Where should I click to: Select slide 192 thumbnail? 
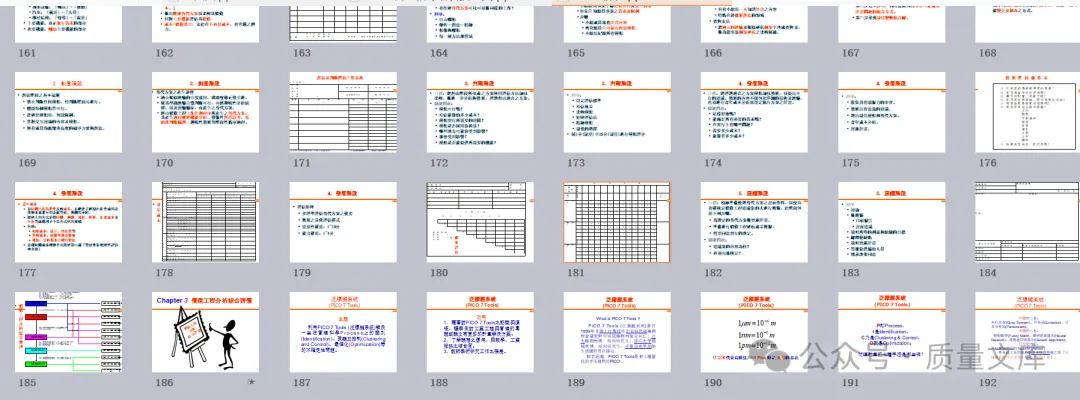(x=1028, y=332)
